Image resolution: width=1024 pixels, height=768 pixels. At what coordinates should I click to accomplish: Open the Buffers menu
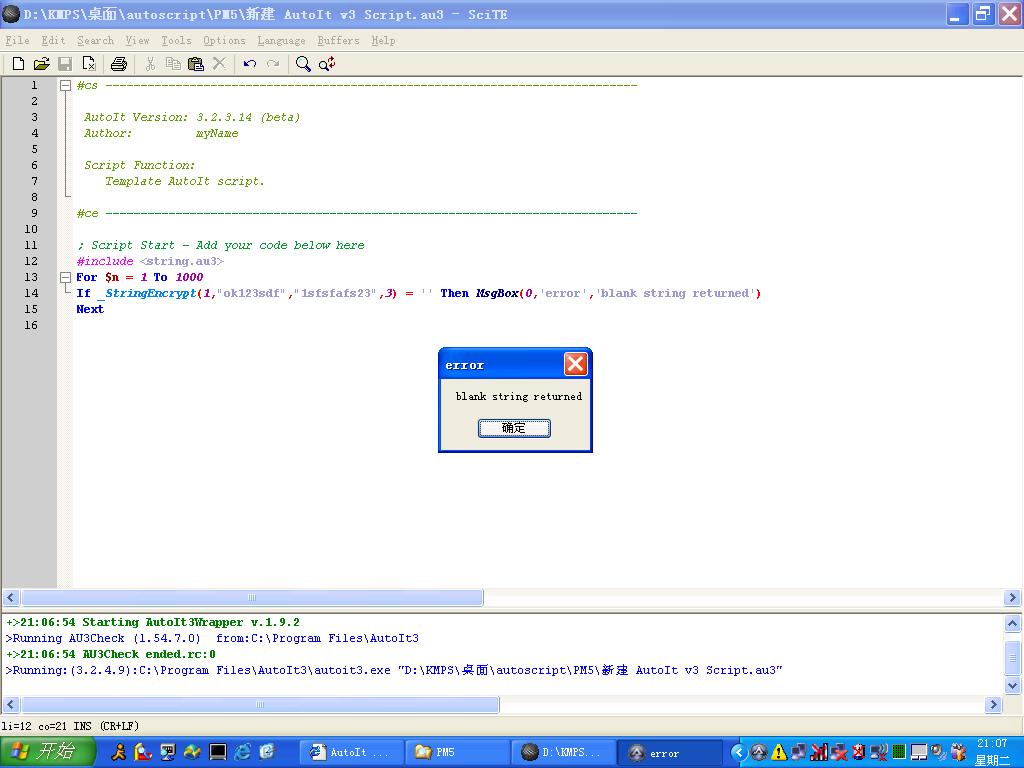[338, 41]
